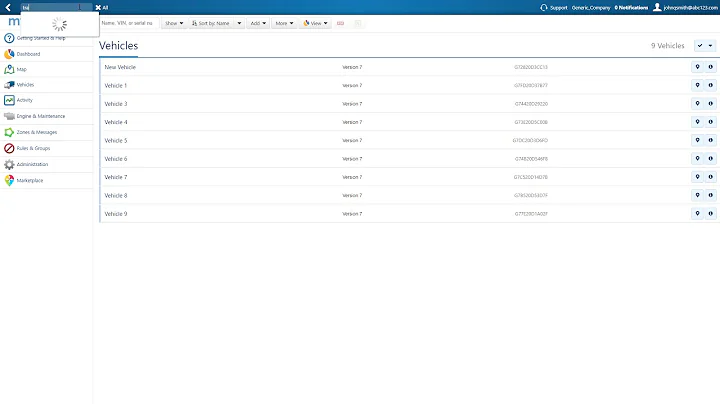The image size is (720, 404).
Task: Click the Dashboard pie chart icon
Action: tap(9, 54)
